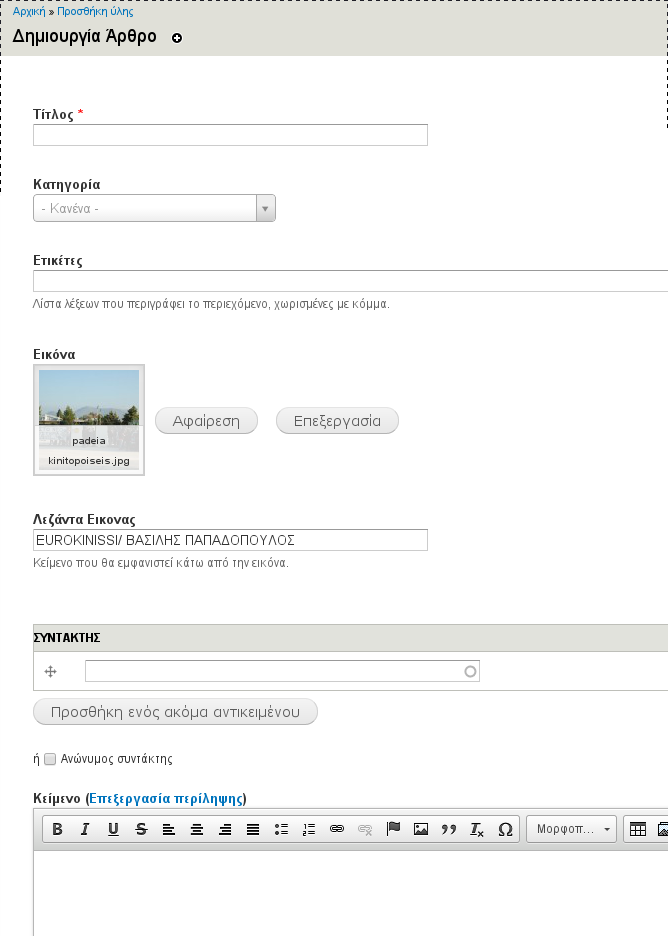
Task: Open the Κατηγορία dropdown
Action: point(154,208)
